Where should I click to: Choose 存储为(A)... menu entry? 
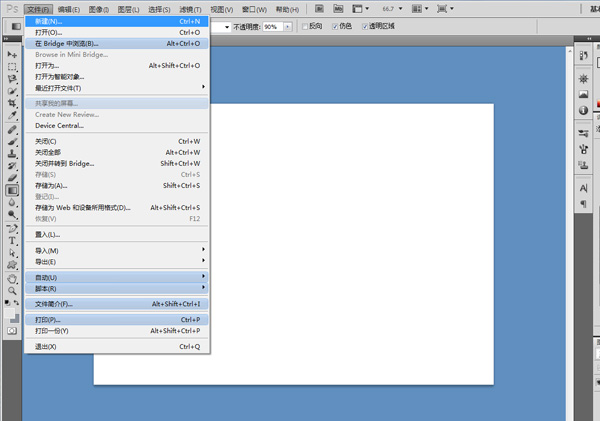pyautogui.click(x=117, y=186)
